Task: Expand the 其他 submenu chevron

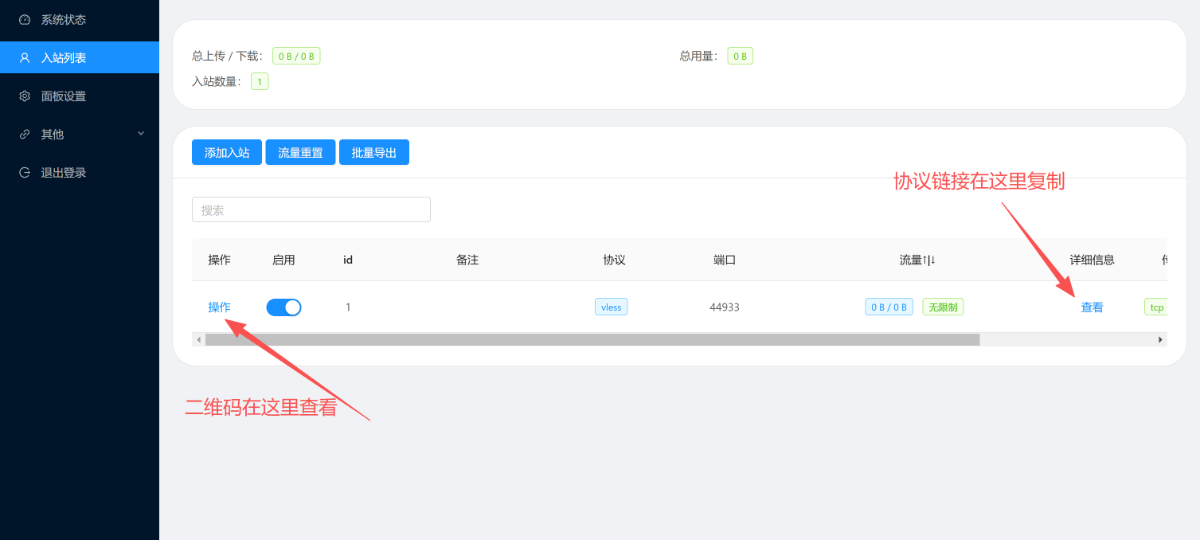Action: tap(141, 133)
